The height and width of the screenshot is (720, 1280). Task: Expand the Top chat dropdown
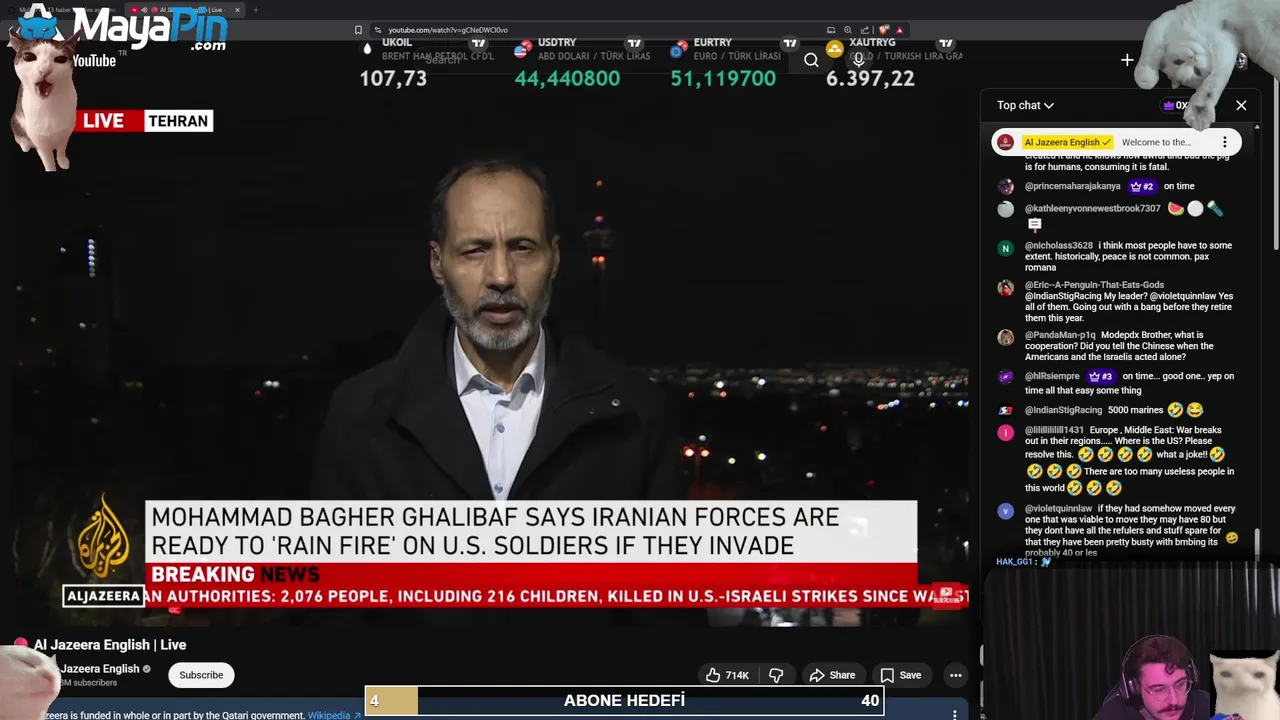1025,105
